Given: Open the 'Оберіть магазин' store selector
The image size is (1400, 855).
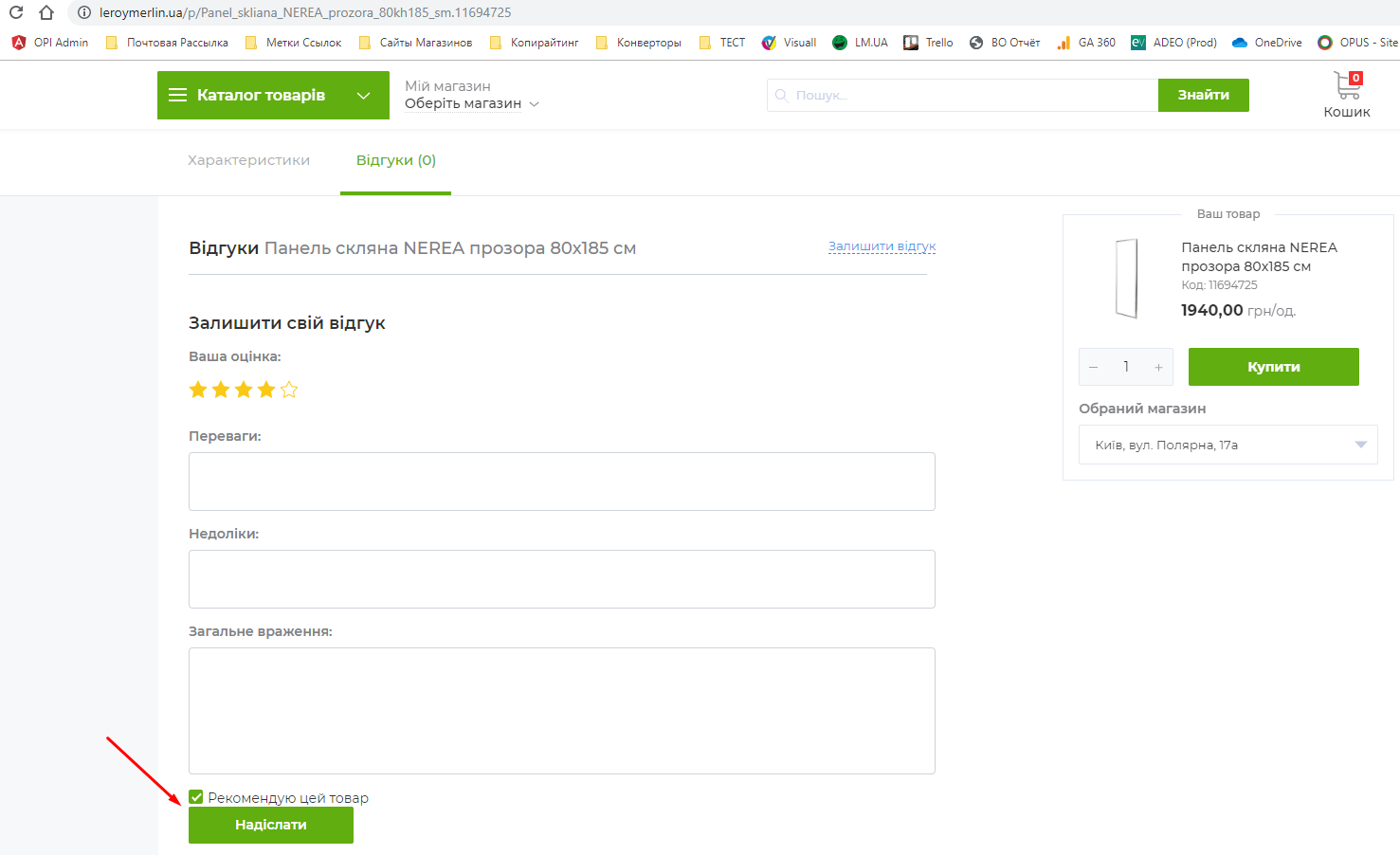Looking at the screenshot, I should (471, 103).
